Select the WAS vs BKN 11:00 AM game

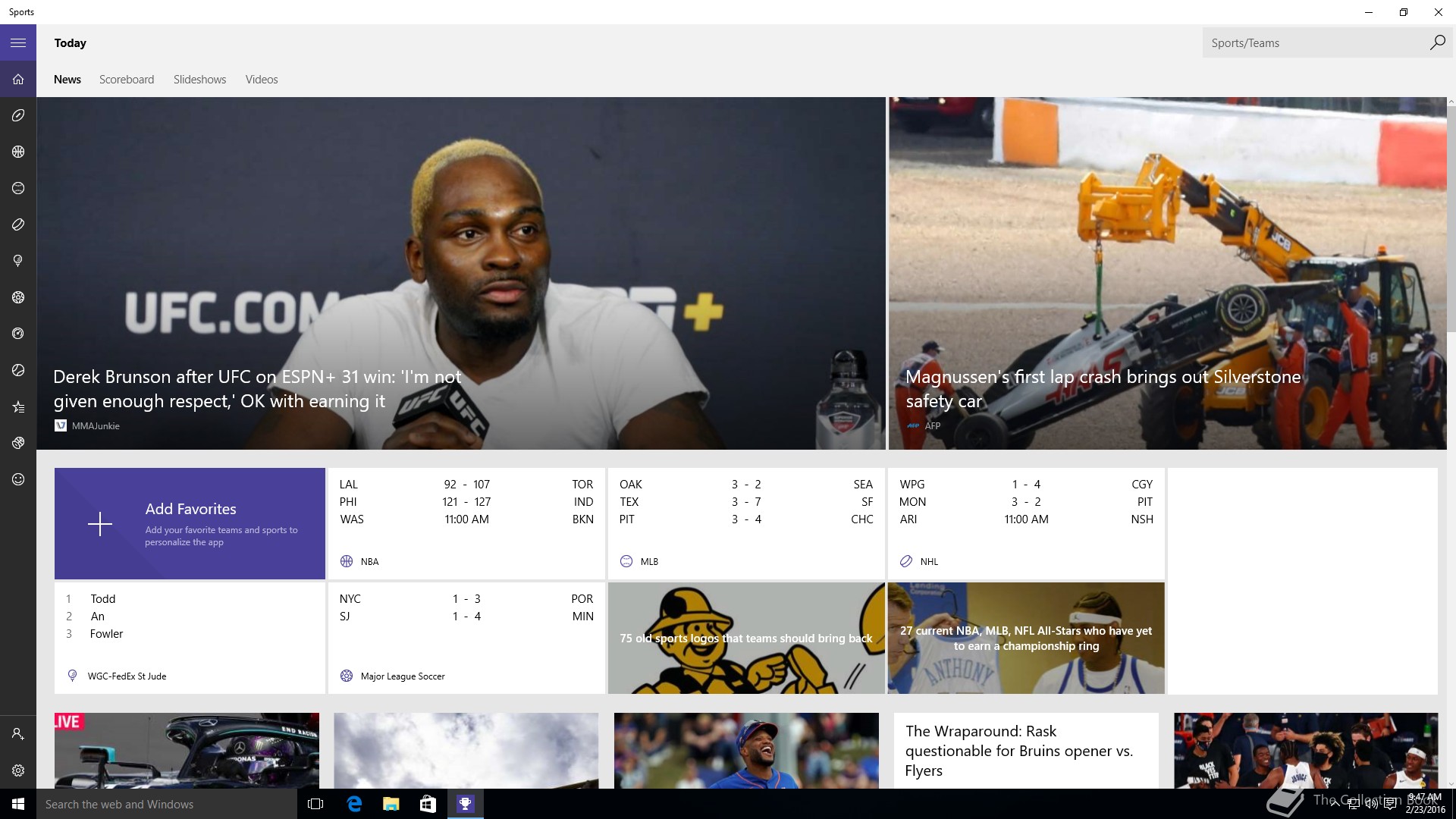[x=466, y=519]
